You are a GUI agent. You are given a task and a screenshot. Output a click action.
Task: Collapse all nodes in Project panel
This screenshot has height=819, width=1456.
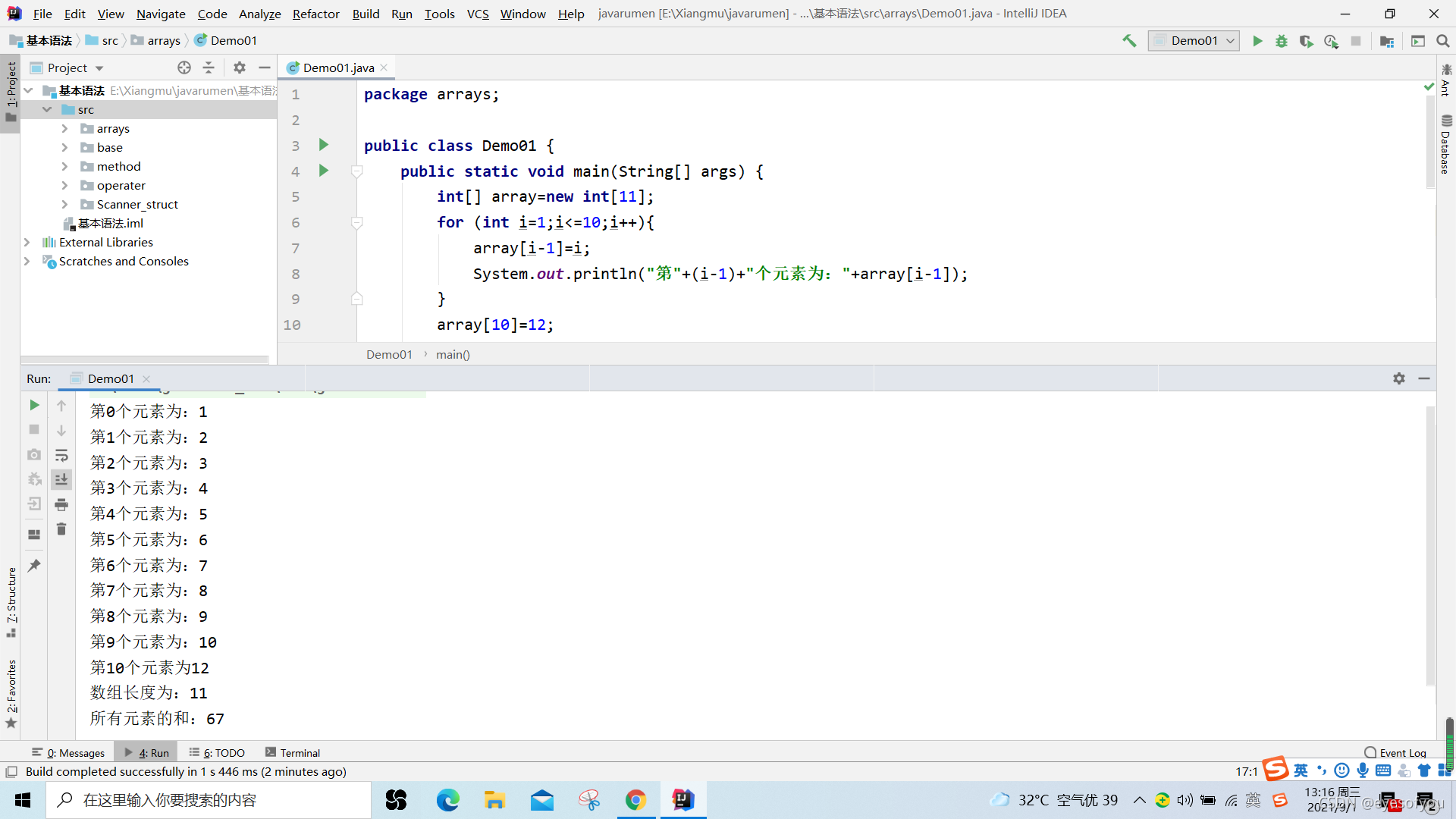click(209, 67)
